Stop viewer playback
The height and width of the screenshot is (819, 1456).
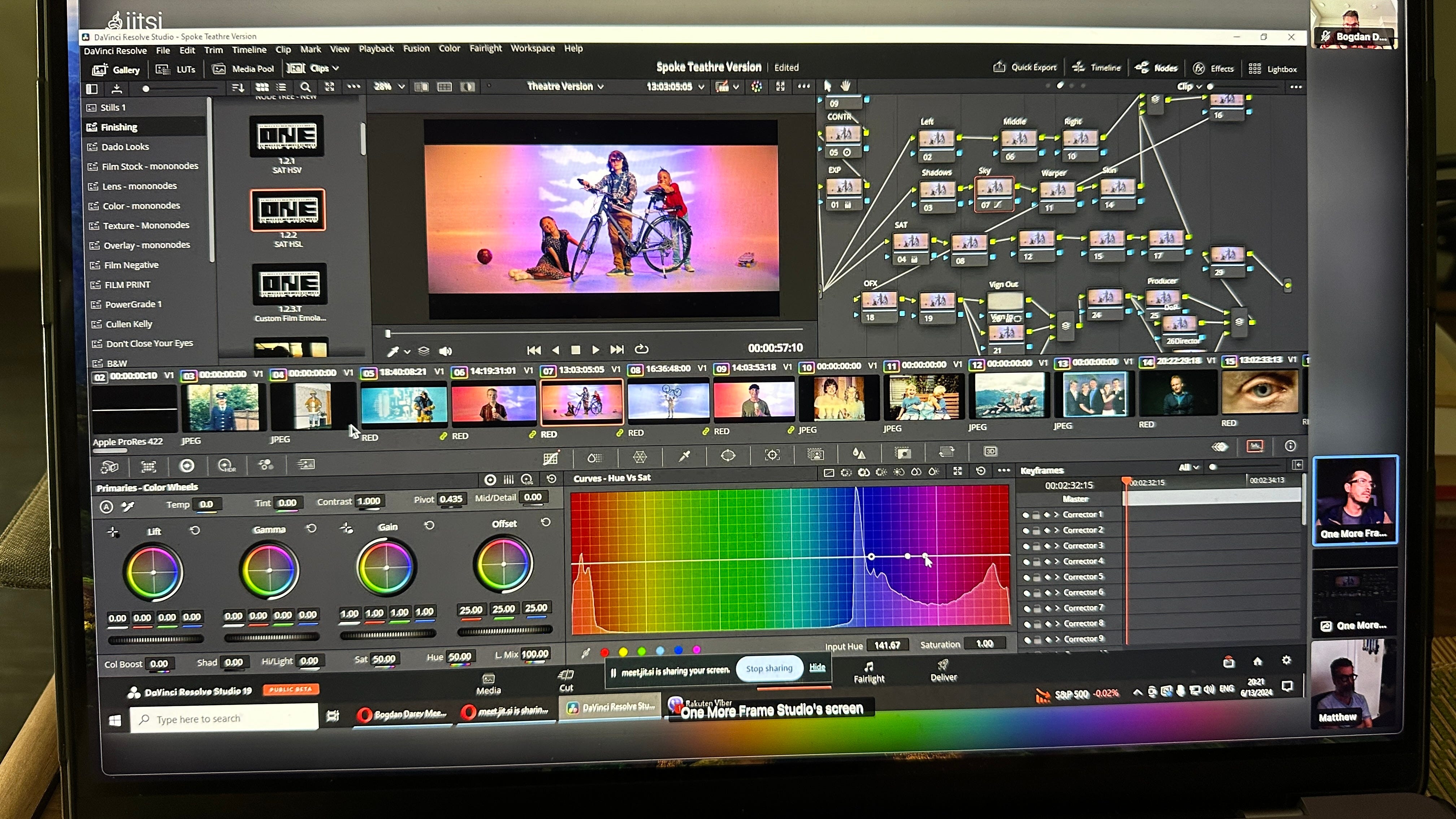575,350
